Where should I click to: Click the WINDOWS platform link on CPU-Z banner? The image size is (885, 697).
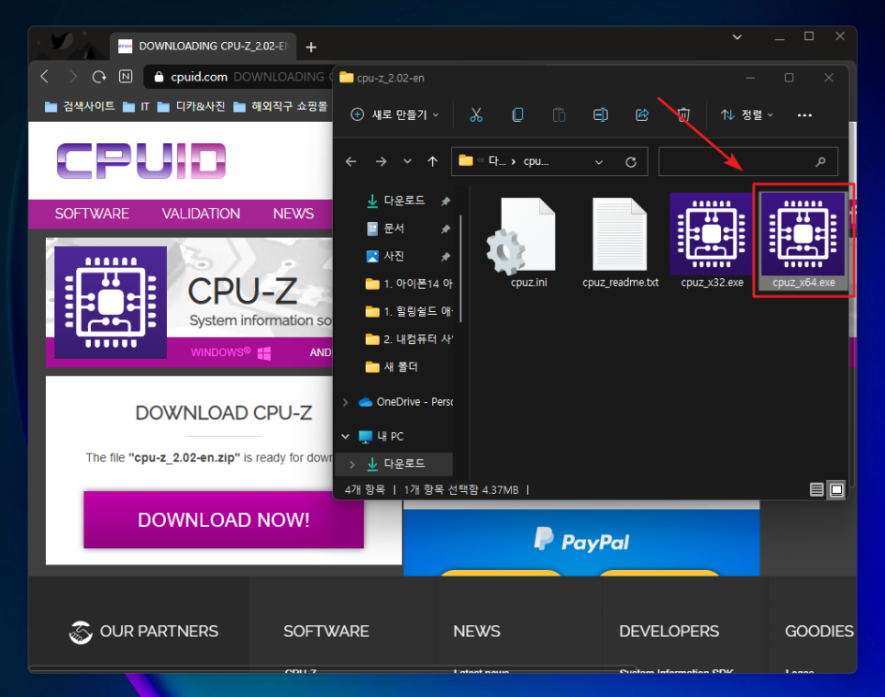(230, 353)
